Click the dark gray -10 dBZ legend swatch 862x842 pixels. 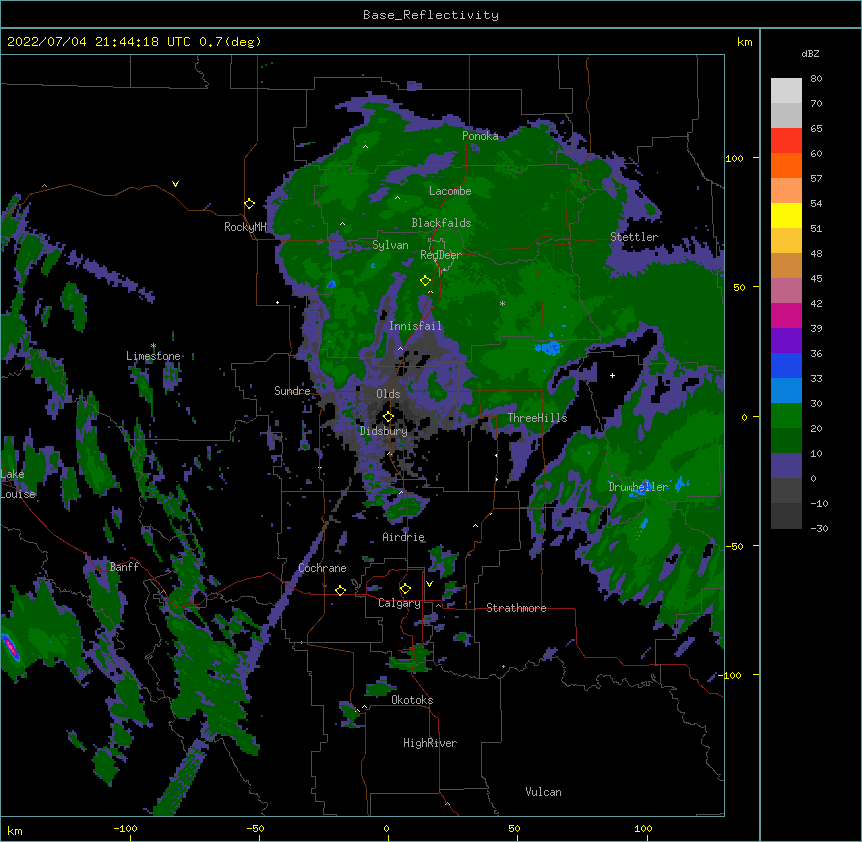coord(786,515)
